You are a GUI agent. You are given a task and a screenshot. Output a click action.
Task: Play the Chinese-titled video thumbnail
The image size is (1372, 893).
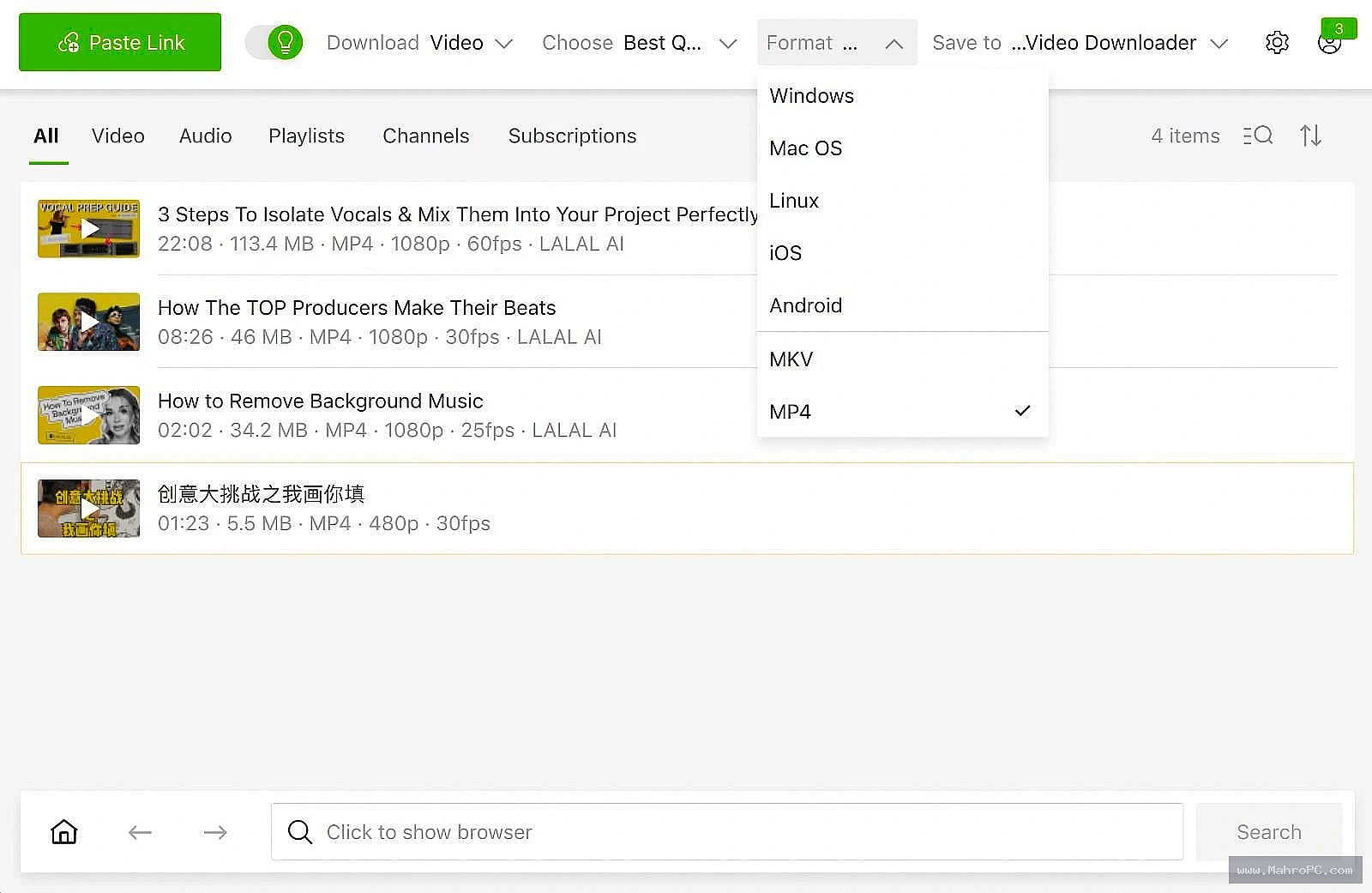(88, 509)
